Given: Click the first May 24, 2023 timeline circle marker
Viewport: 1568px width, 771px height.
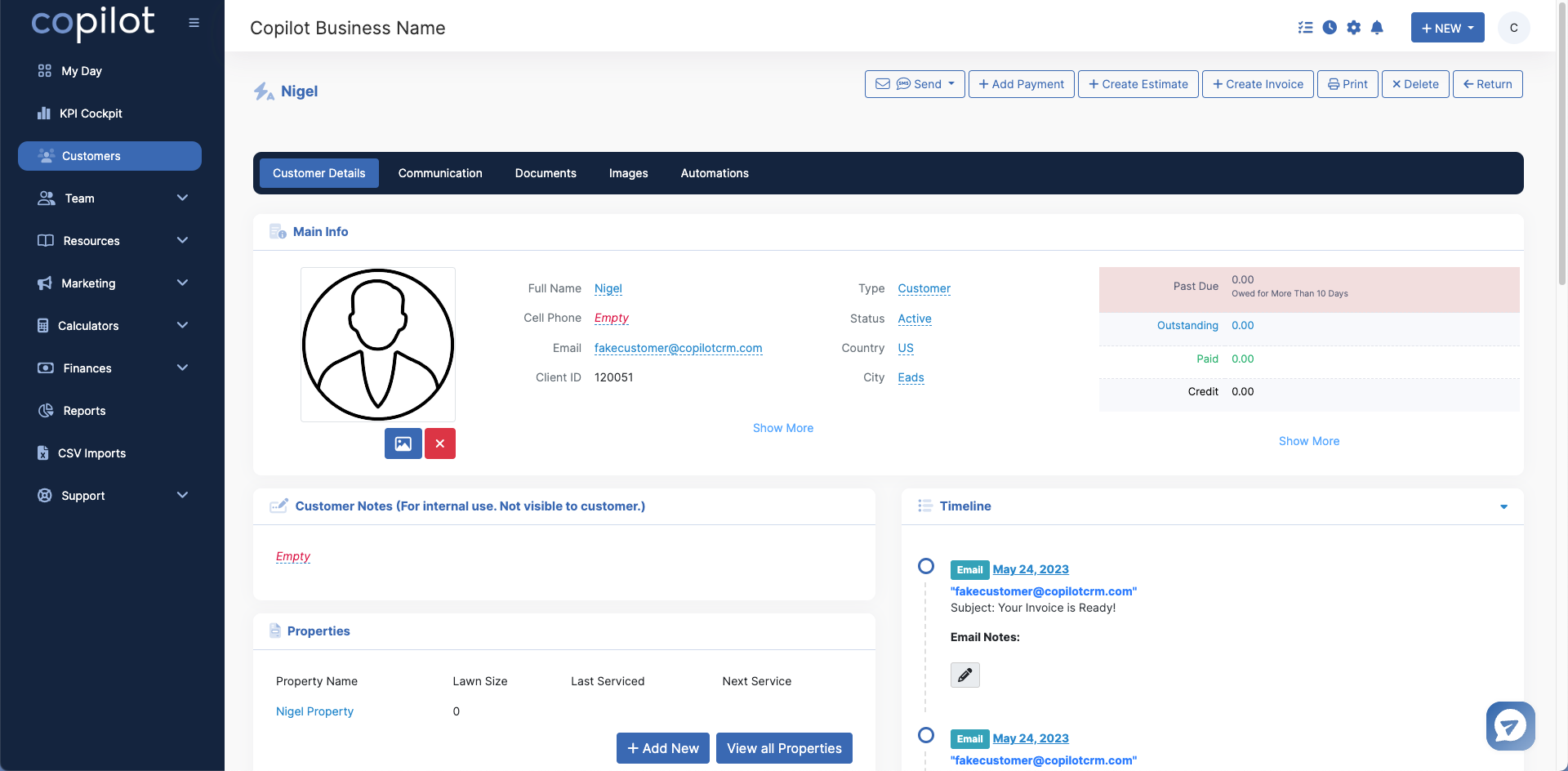Looking at the screenshot, I should (x=926, y=566).
